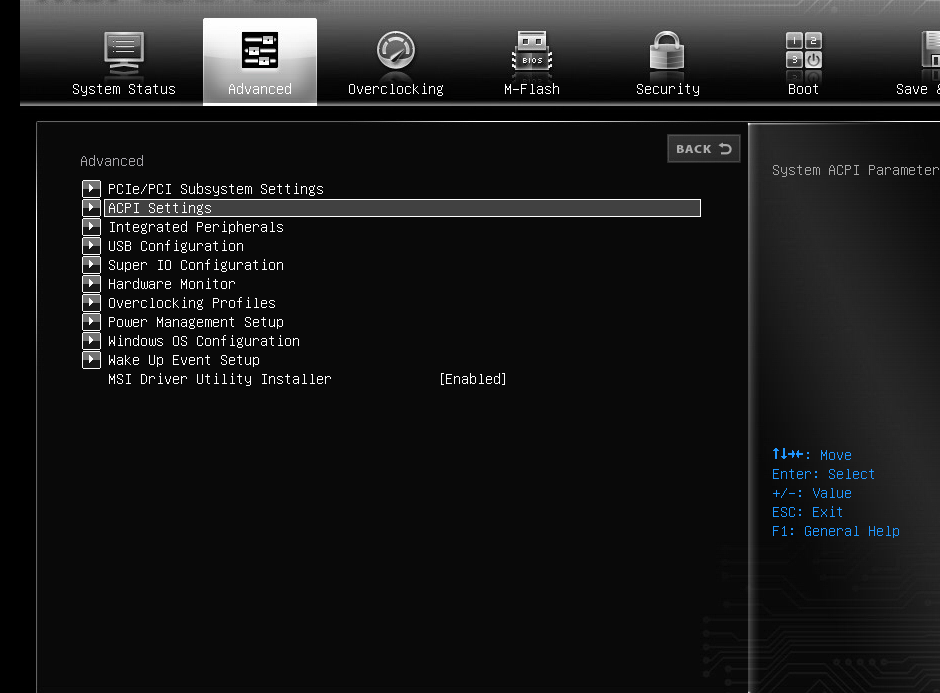
Task: Click the Overclocking gauge icon
Action: [x=396, y=50]
